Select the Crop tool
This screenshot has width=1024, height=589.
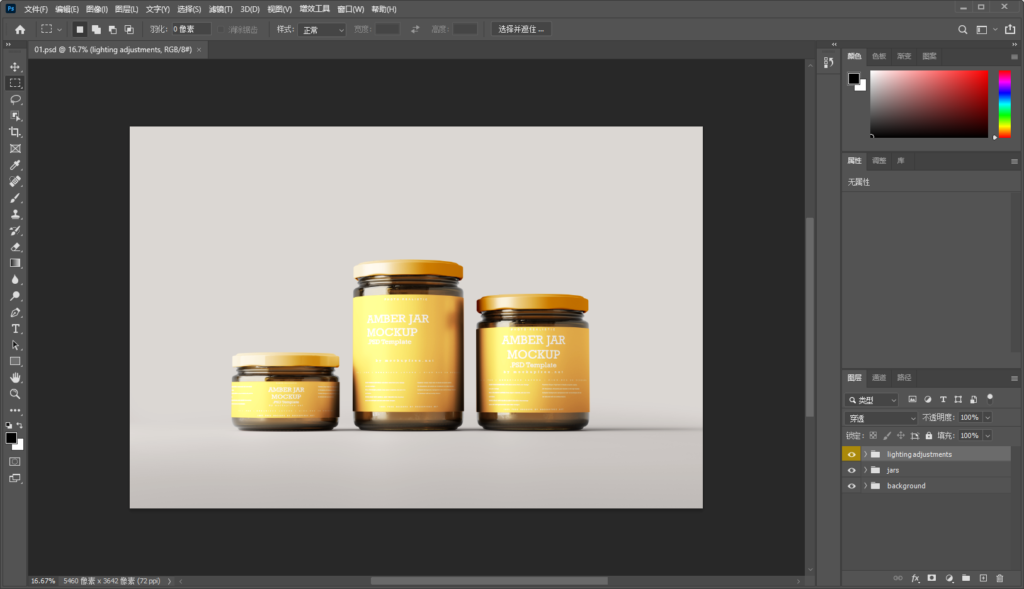(x=15, y=132)
